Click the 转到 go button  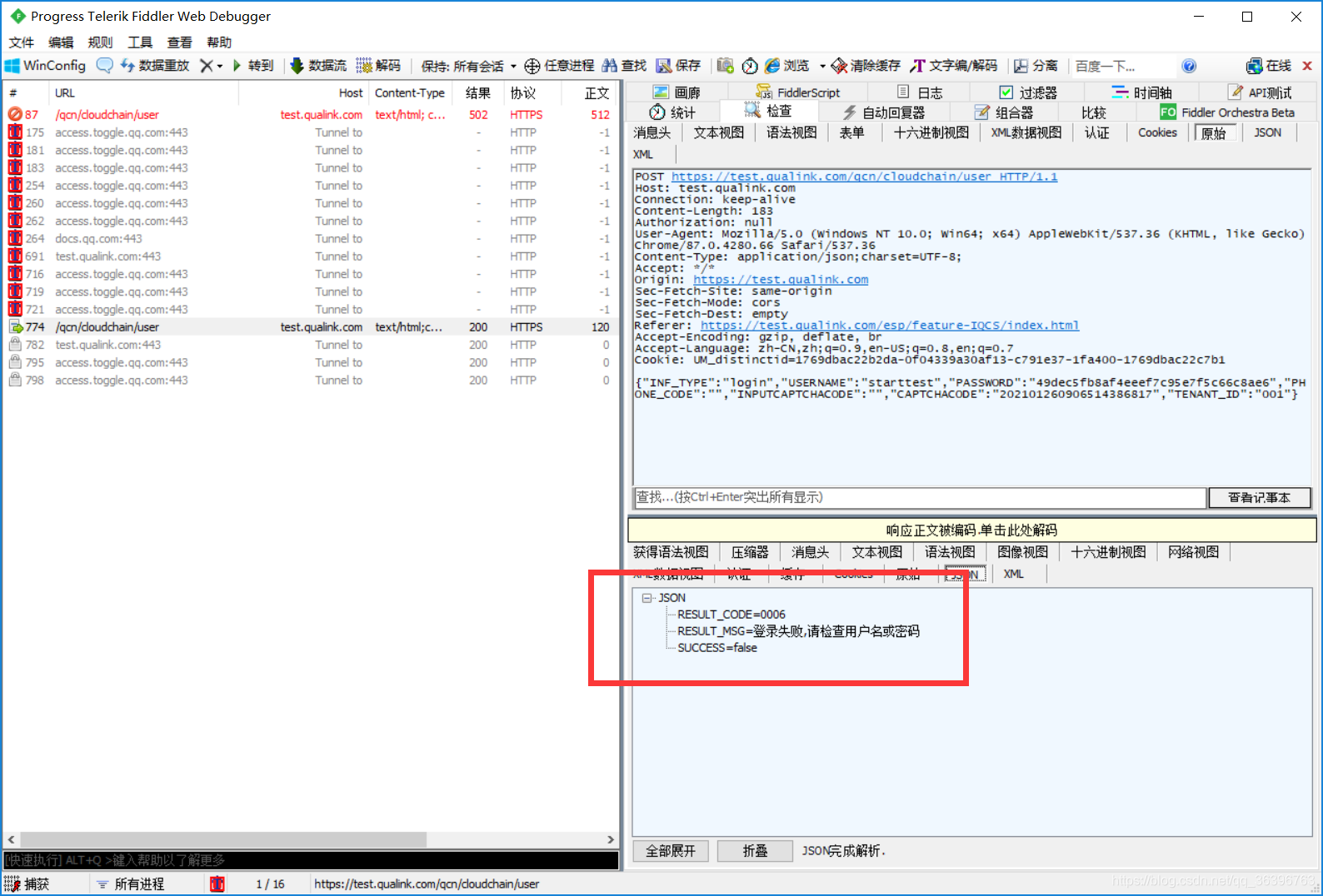pos(252,66)
